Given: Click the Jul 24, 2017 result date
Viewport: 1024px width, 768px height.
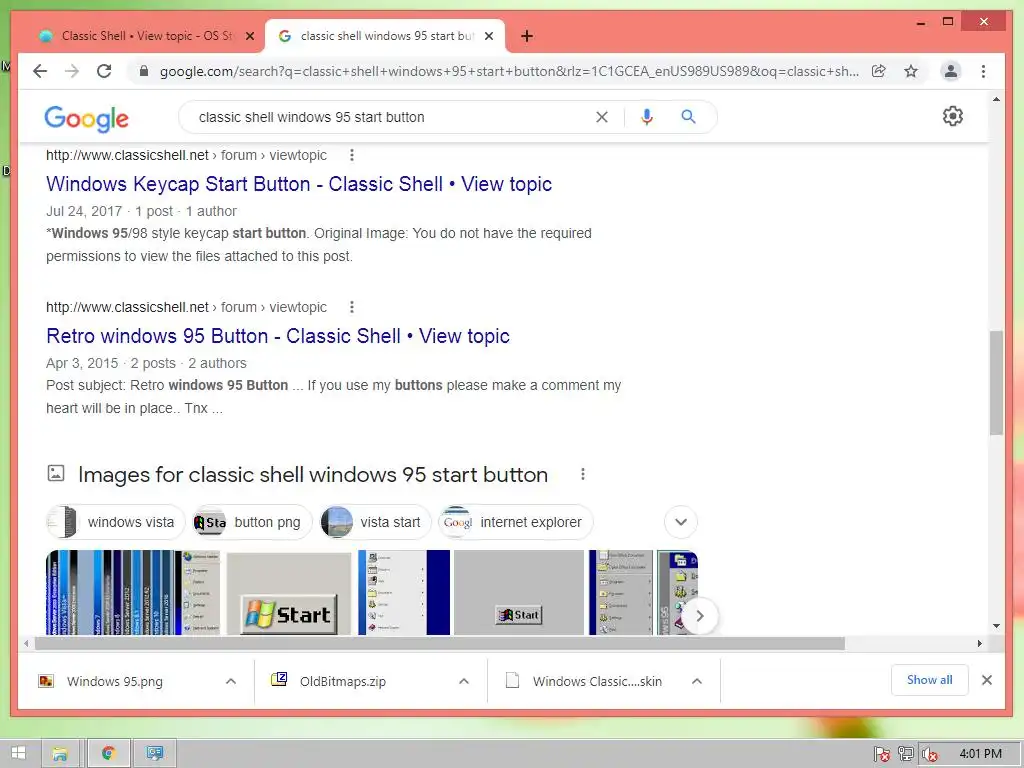Looking at the screenshot, I should click(84, 211).
